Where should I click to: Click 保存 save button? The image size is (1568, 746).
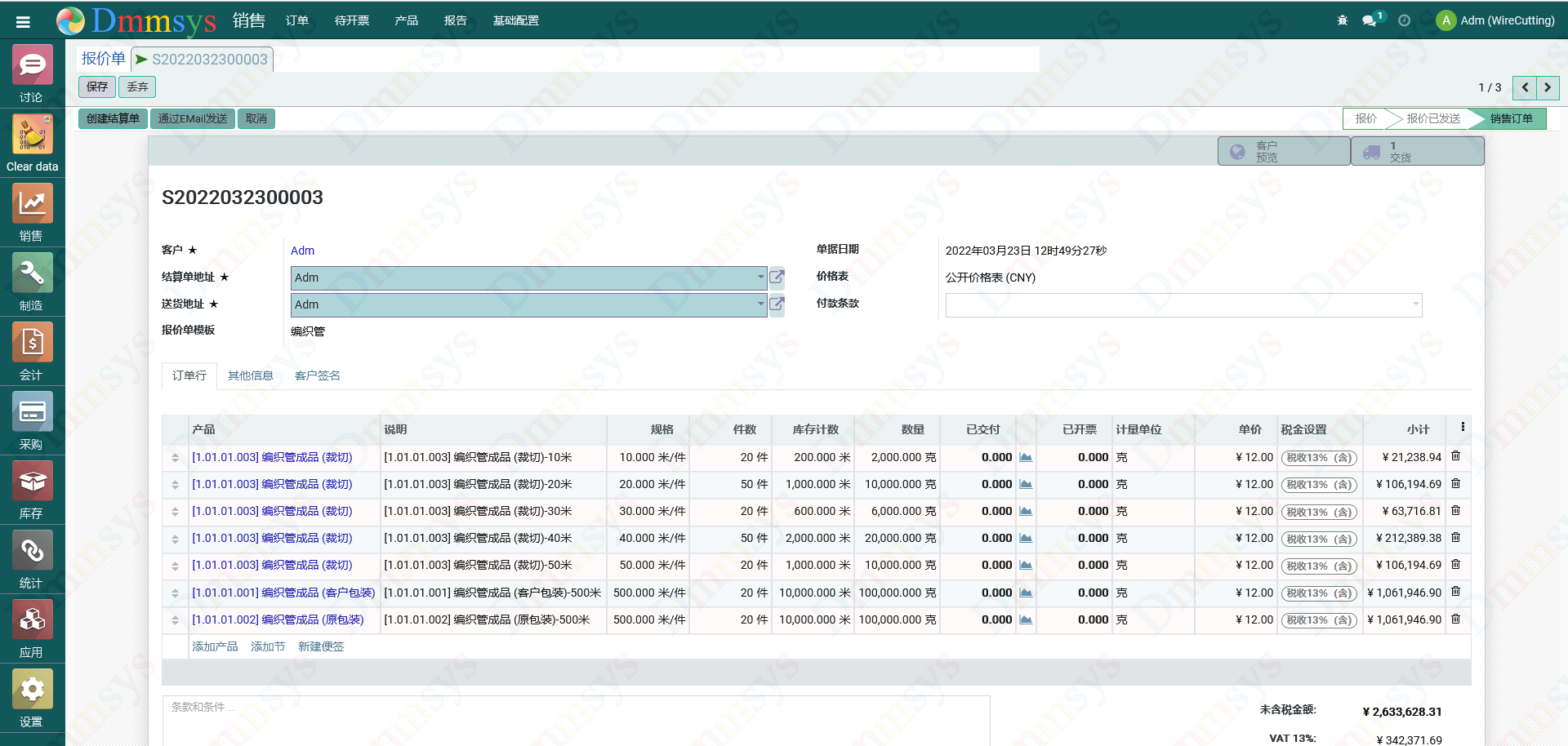coord(97,87)
